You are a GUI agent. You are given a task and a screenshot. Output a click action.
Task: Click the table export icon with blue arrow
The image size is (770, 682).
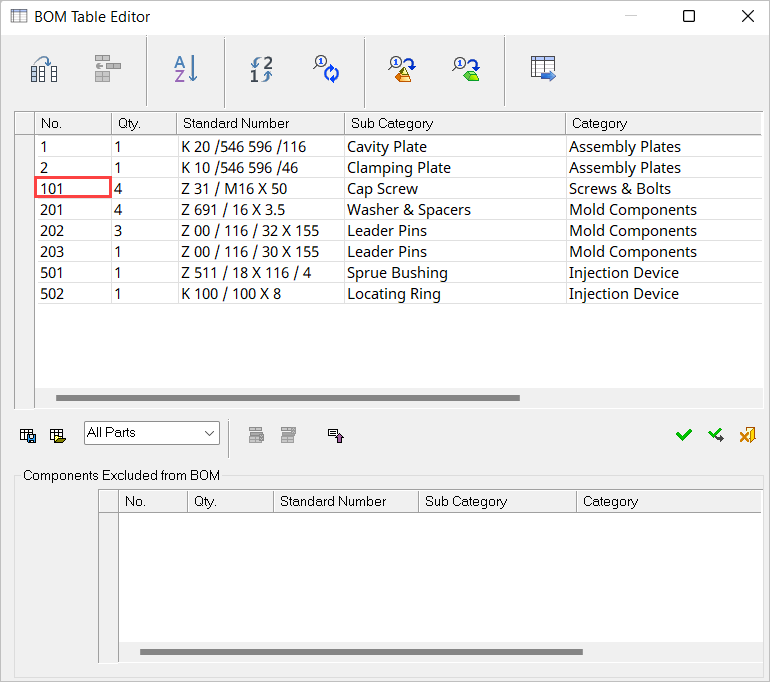(x=543, y=69)
